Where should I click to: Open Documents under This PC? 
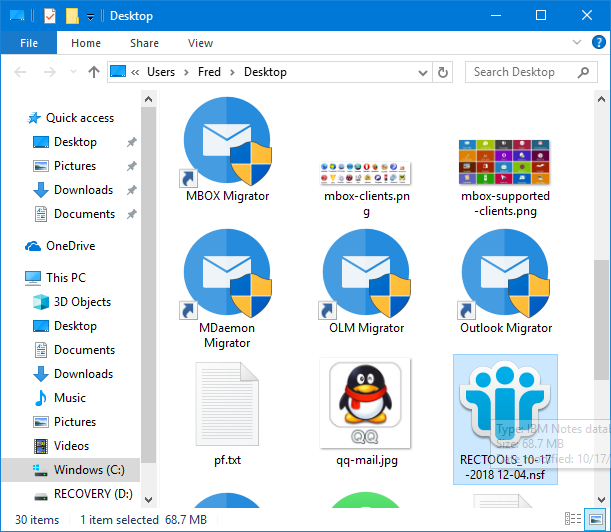(85, 350)
